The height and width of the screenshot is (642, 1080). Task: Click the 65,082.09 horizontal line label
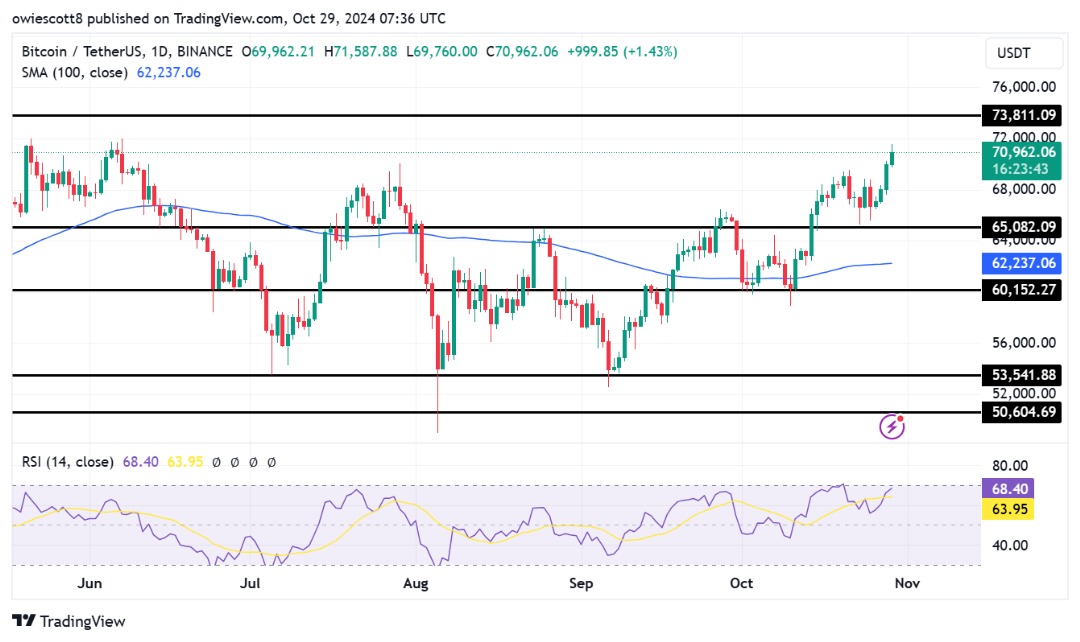[1022, 227]
